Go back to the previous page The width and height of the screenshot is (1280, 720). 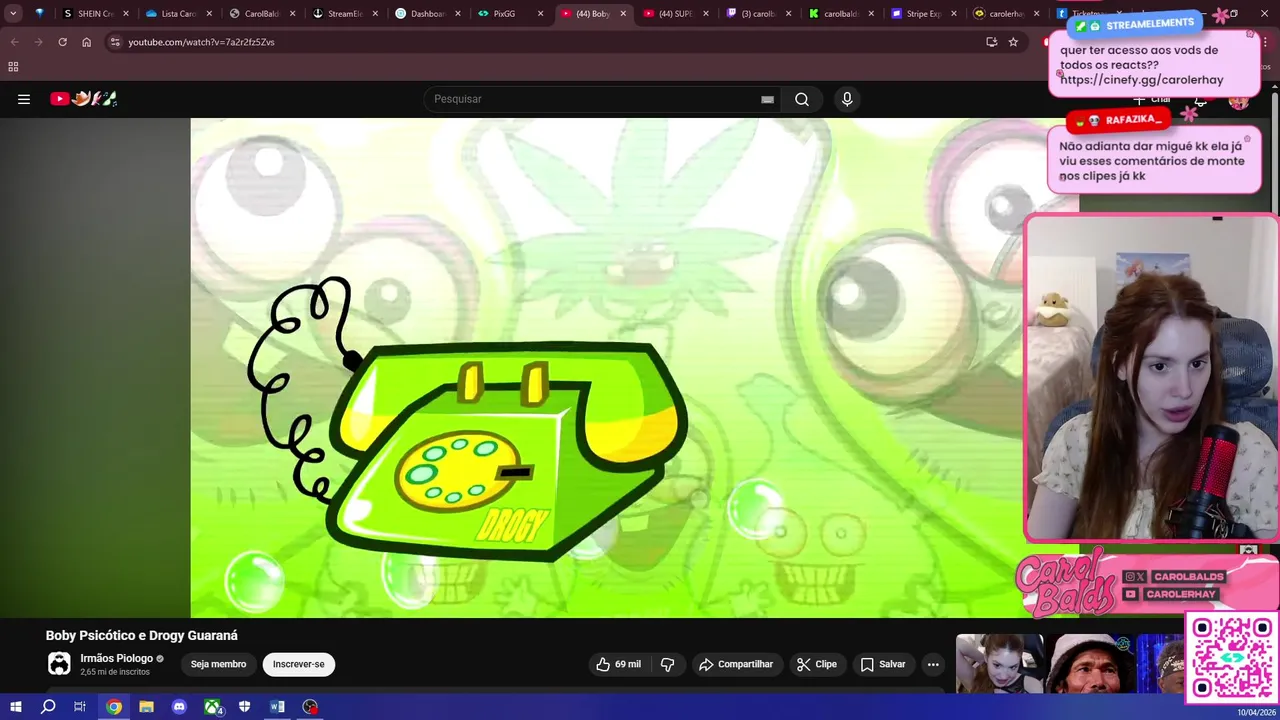tap(14, 42)
